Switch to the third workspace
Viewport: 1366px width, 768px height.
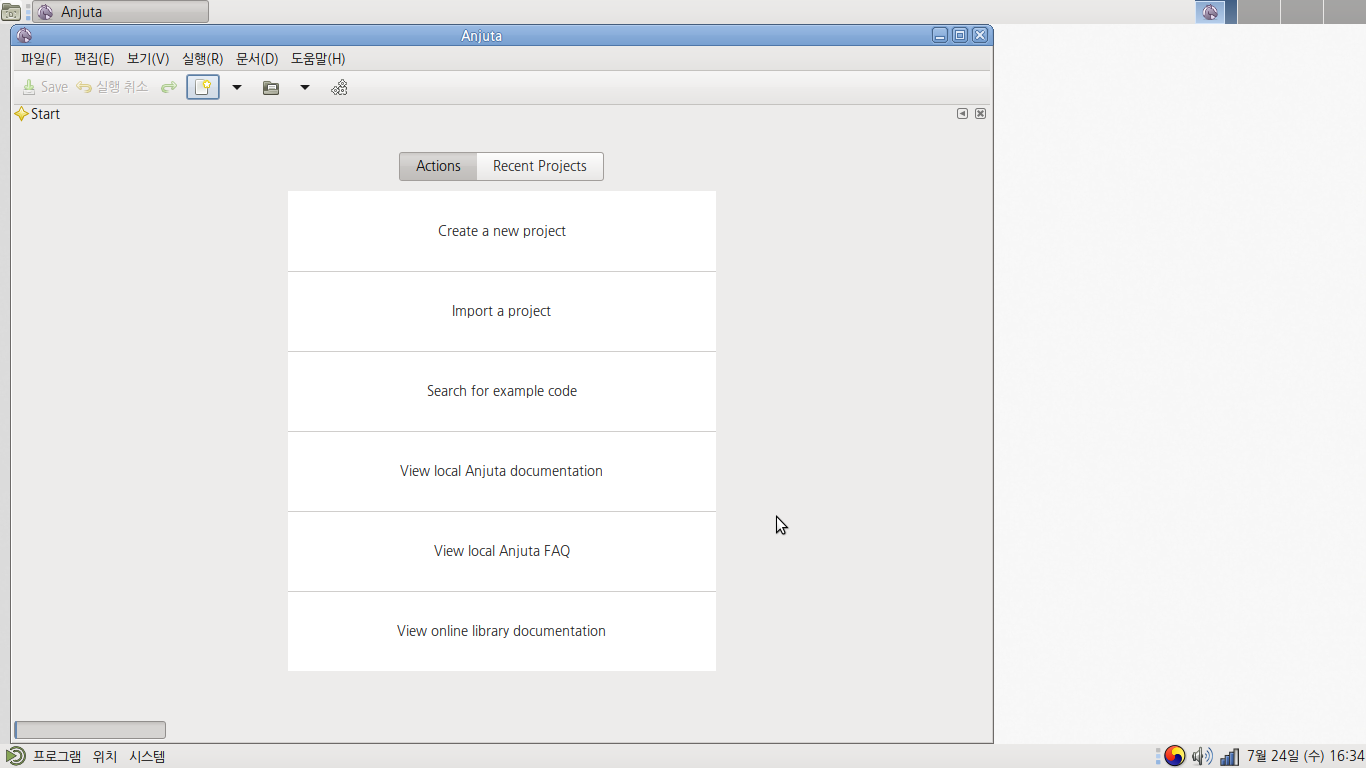click(1302, 12)
